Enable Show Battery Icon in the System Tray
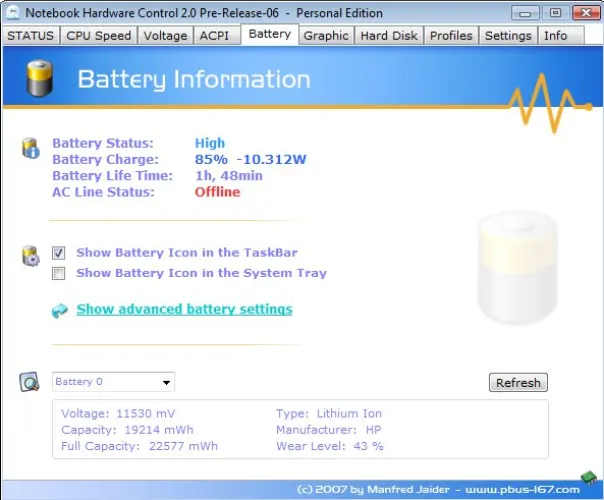This screenshot has height=500, width=604. 58,273
